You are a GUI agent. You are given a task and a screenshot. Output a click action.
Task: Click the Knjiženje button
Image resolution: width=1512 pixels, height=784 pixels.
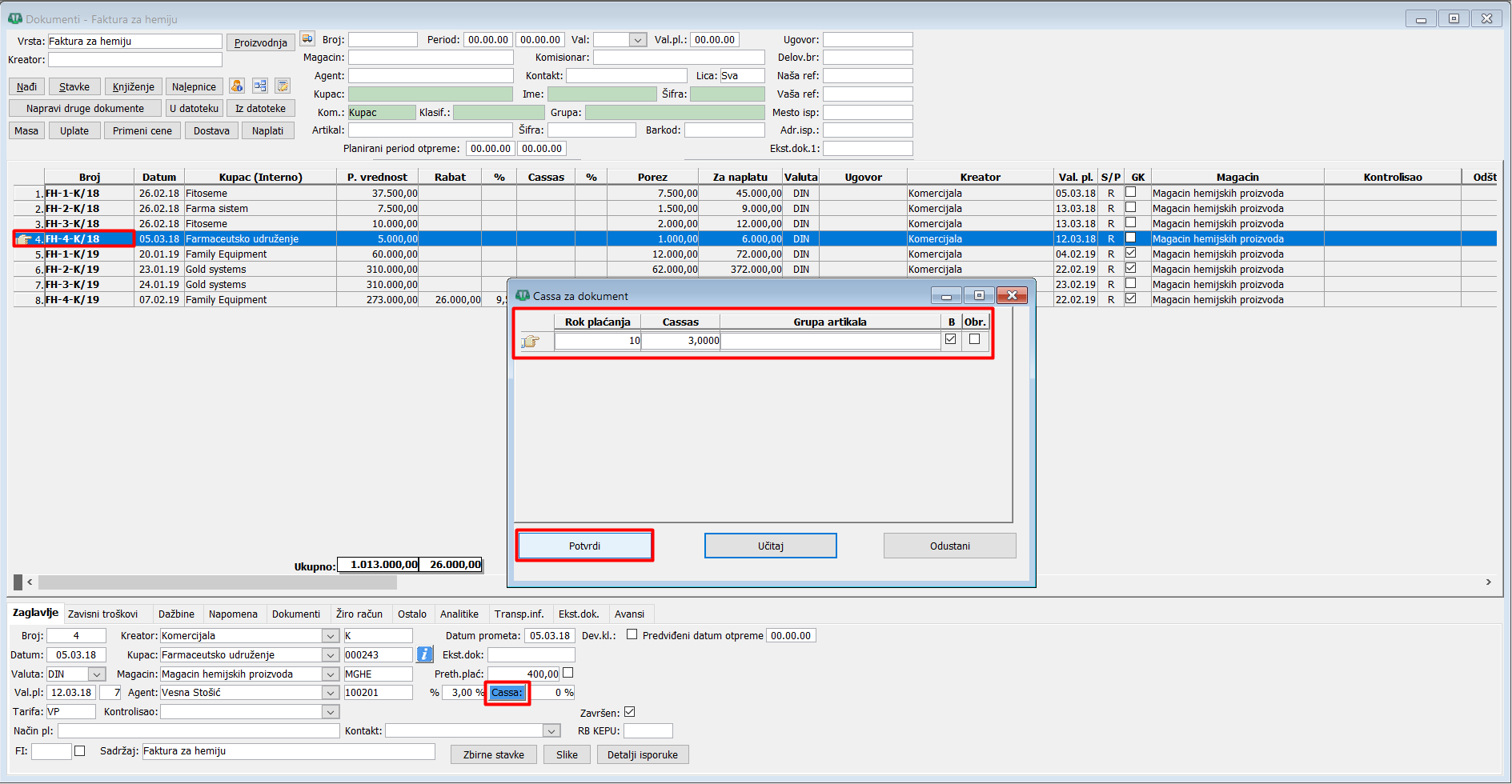click(x=134, y=86)
